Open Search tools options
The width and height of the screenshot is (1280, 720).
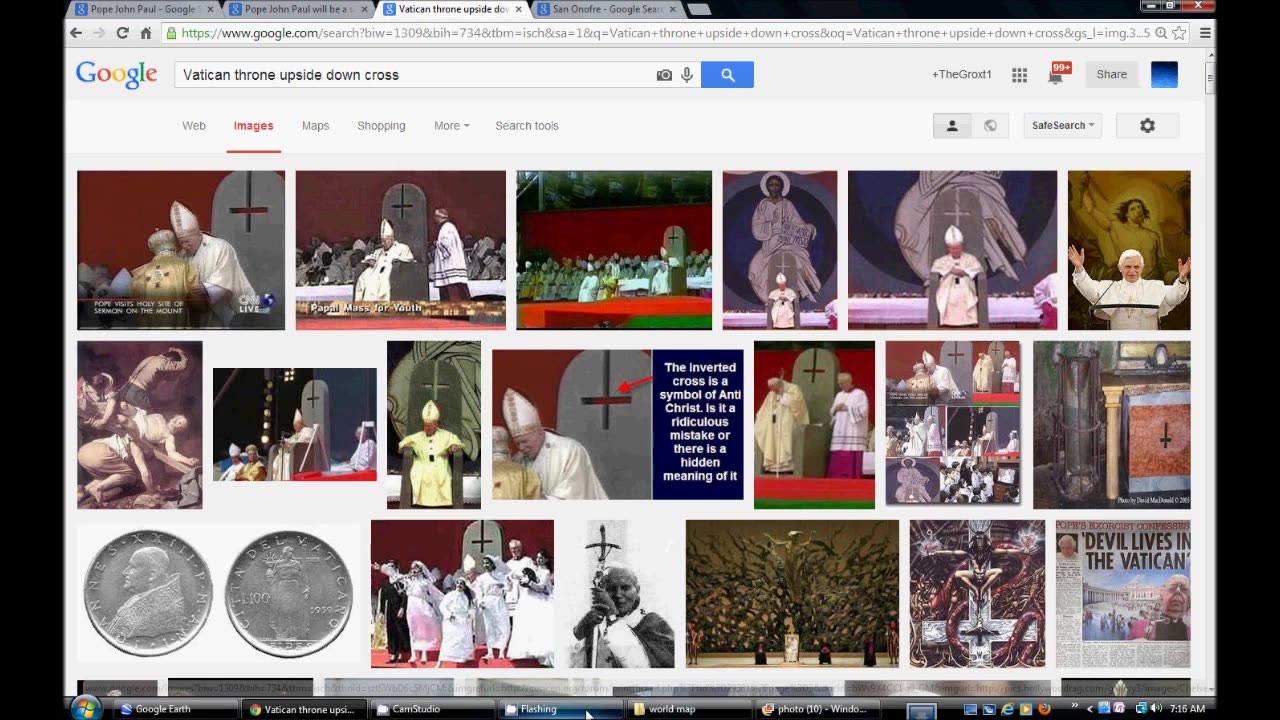point(527,126)
